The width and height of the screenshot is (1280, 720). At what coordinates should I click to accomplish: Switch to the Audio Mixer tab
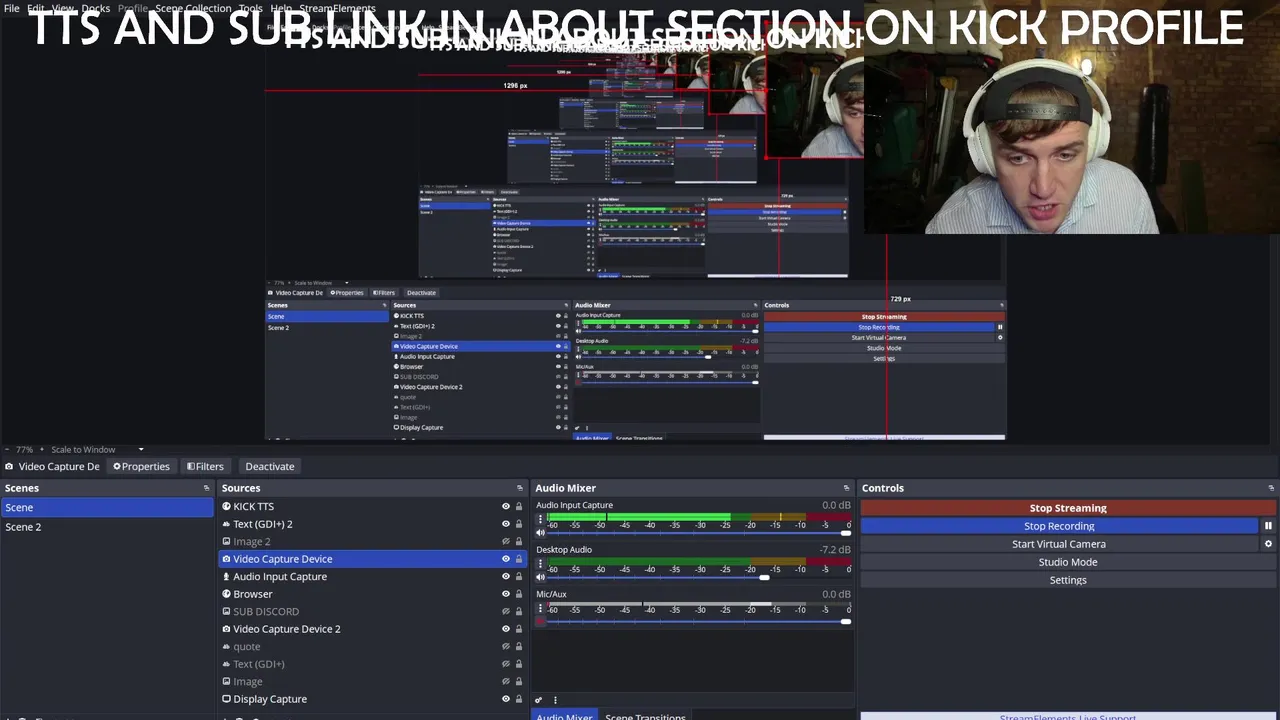point(564,716)
